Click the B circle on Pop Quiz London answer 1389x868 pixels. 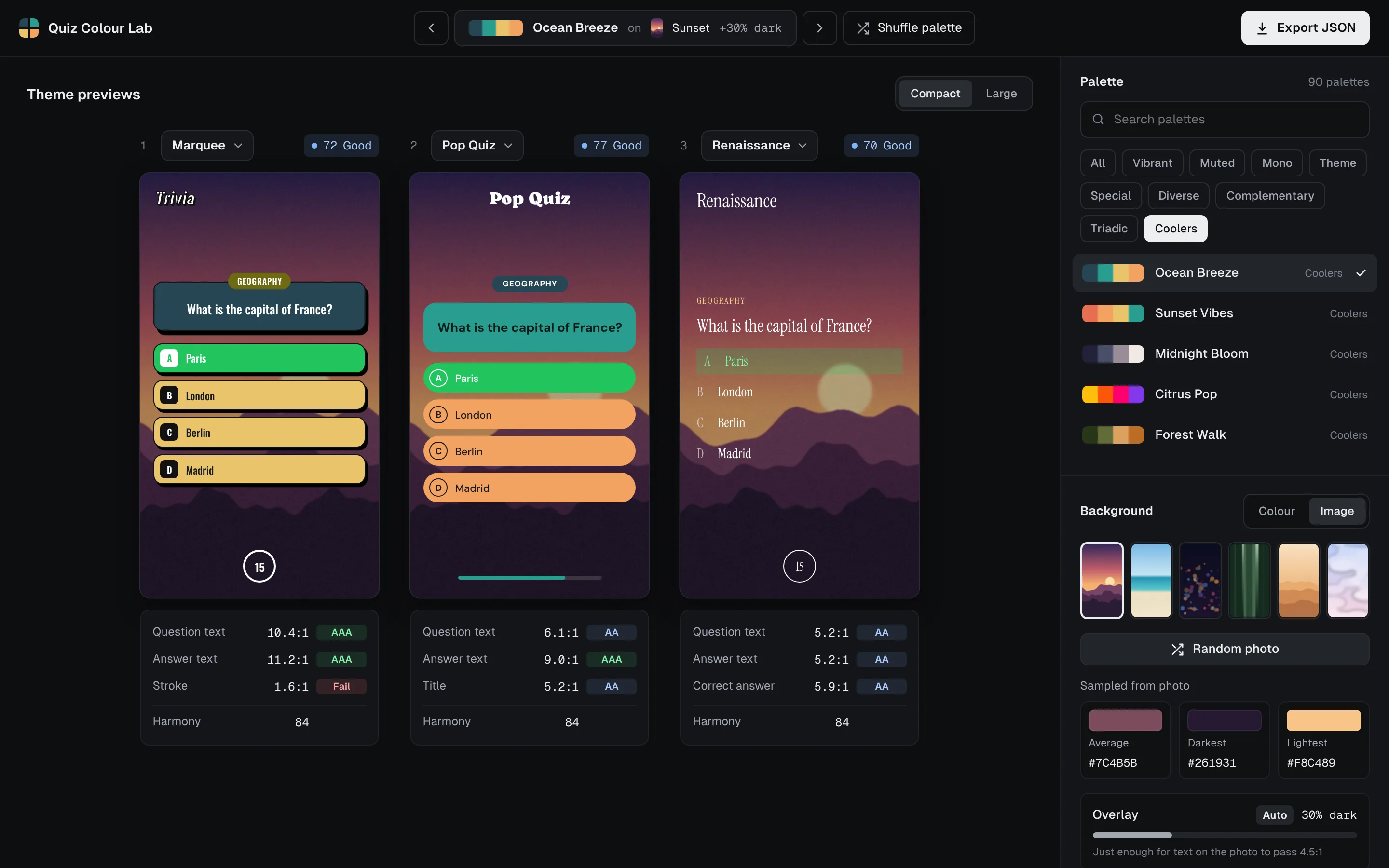point(438,415)
